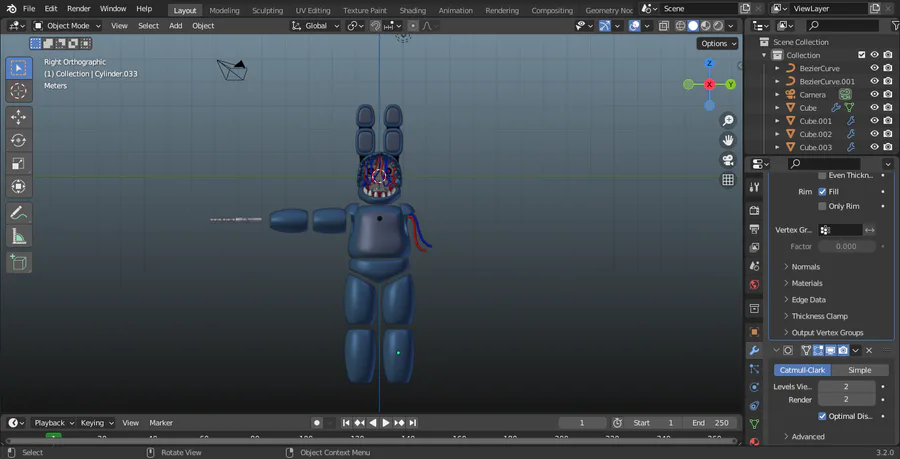Select the Rotate tool
The width and height of the screenshot is (900, 459).
pyautogui.click(x=18, y=140)
